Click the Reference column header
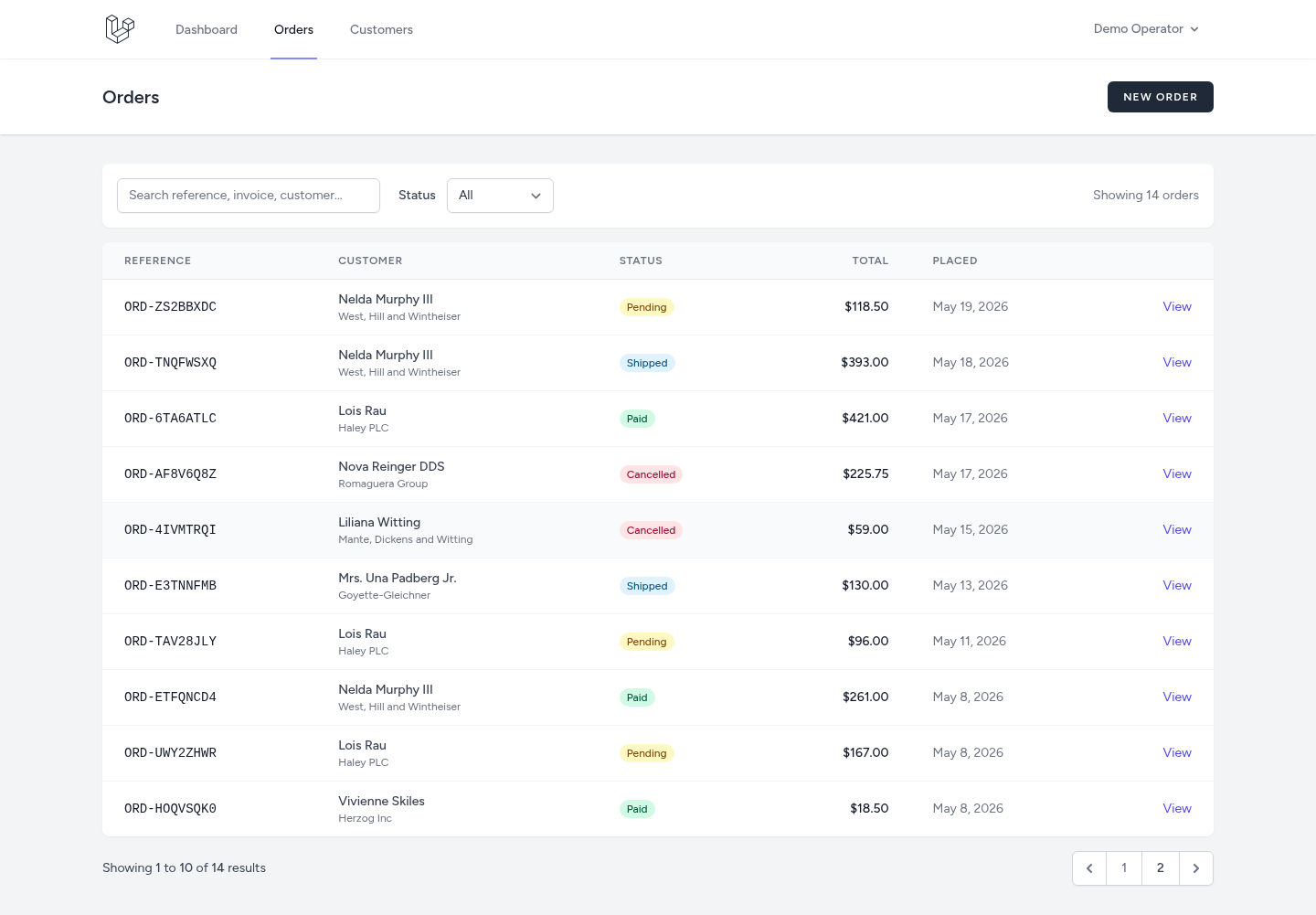Image resolution: width=1316 pixels, height=915 pixels. [158, 261]
